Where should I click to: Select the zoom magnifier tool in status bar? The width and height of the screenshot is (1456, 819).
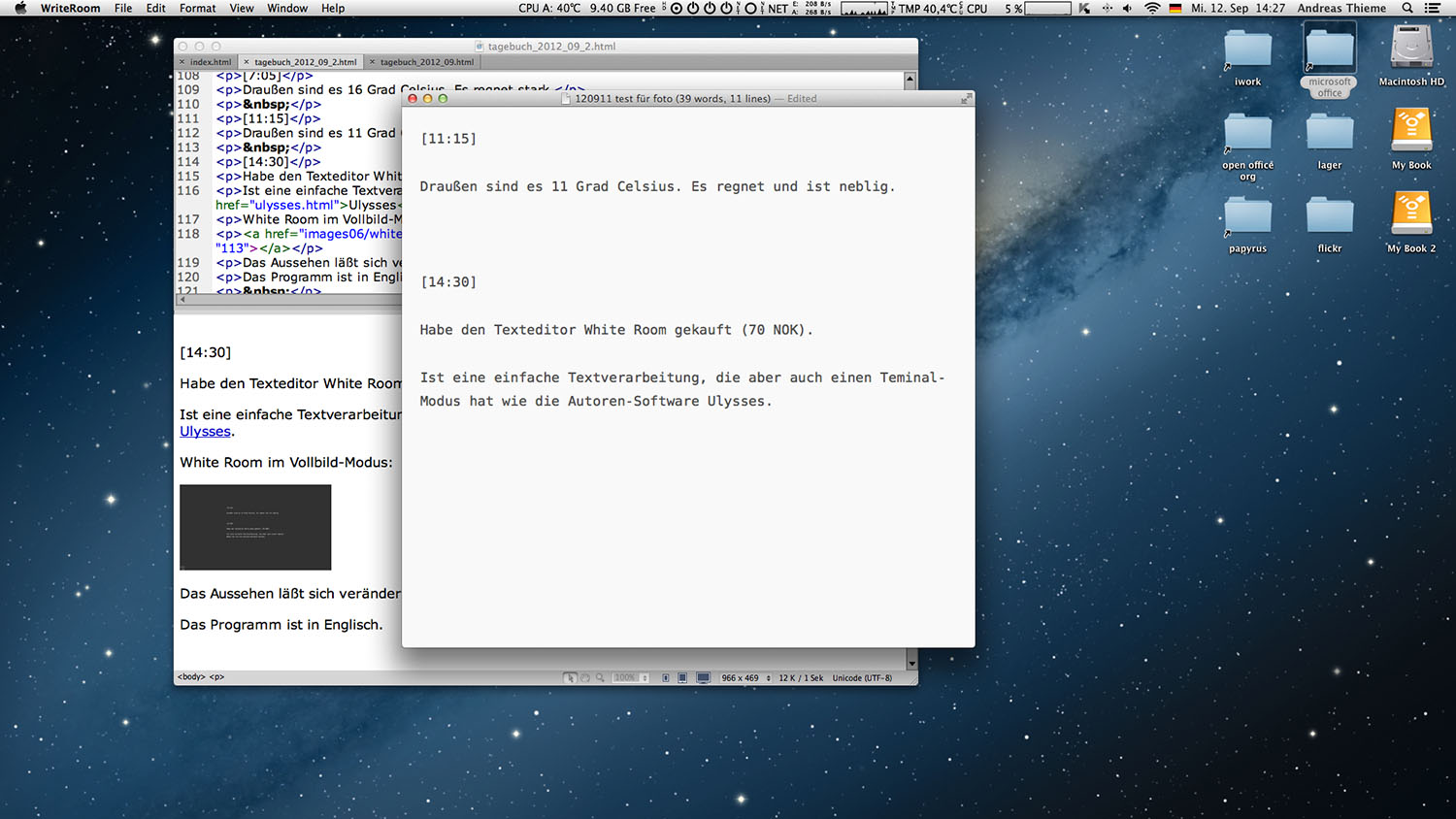click(x=601, y=677)
